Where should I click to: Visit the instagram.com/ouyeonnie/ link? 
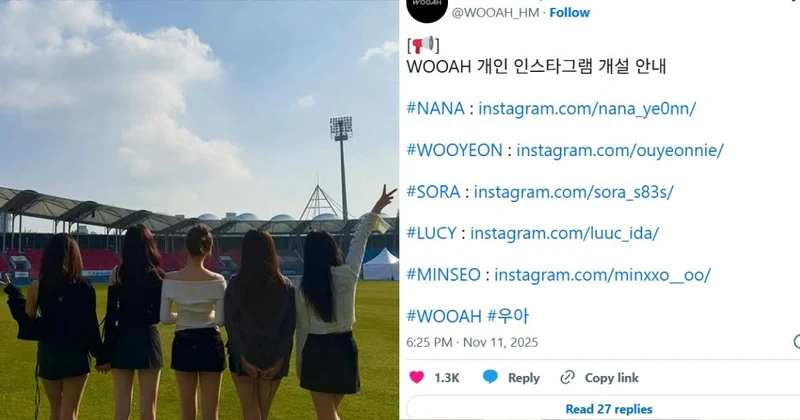[620, 151]
